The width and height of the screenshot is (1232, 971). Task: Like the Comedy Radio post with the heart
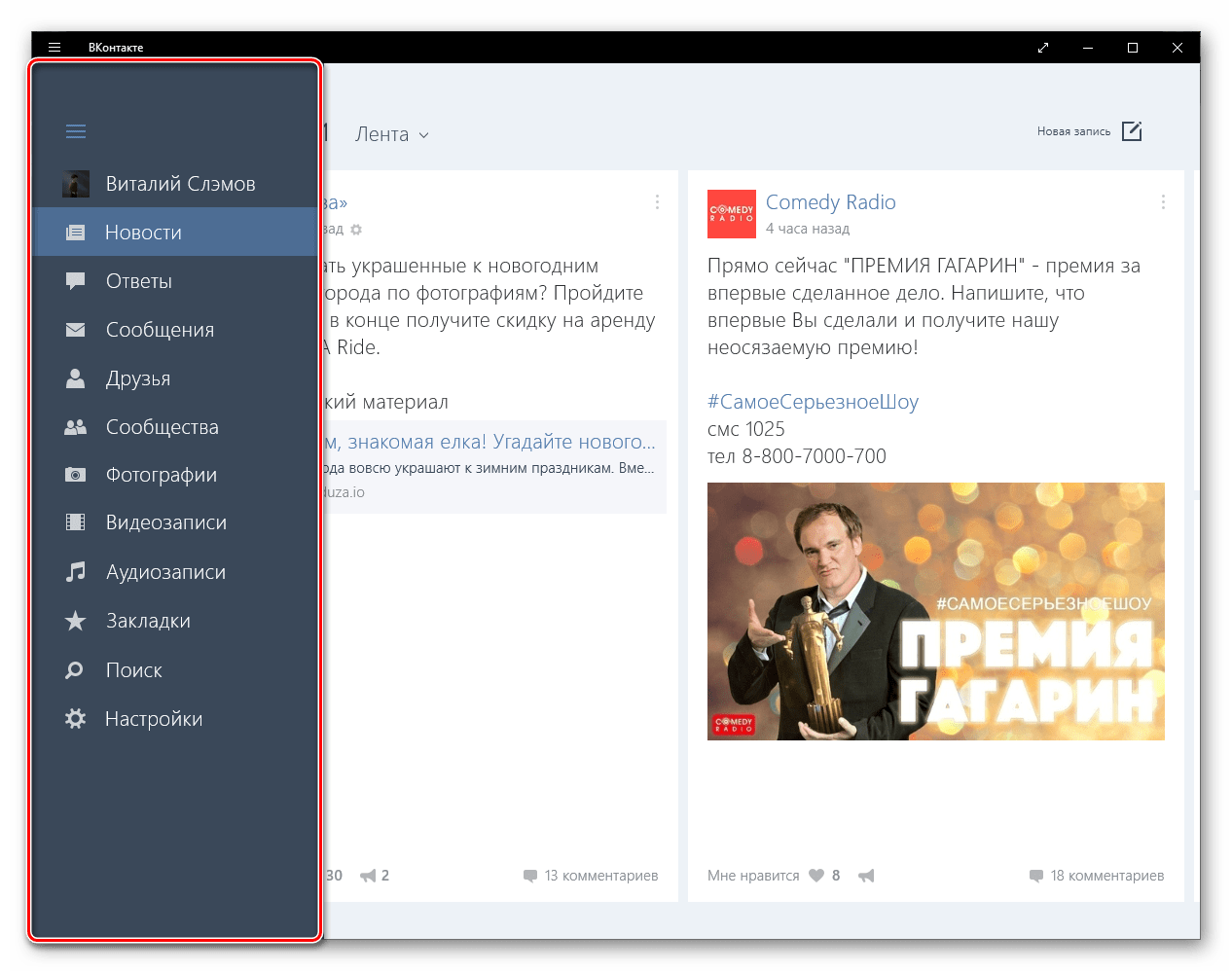[816, 876]
